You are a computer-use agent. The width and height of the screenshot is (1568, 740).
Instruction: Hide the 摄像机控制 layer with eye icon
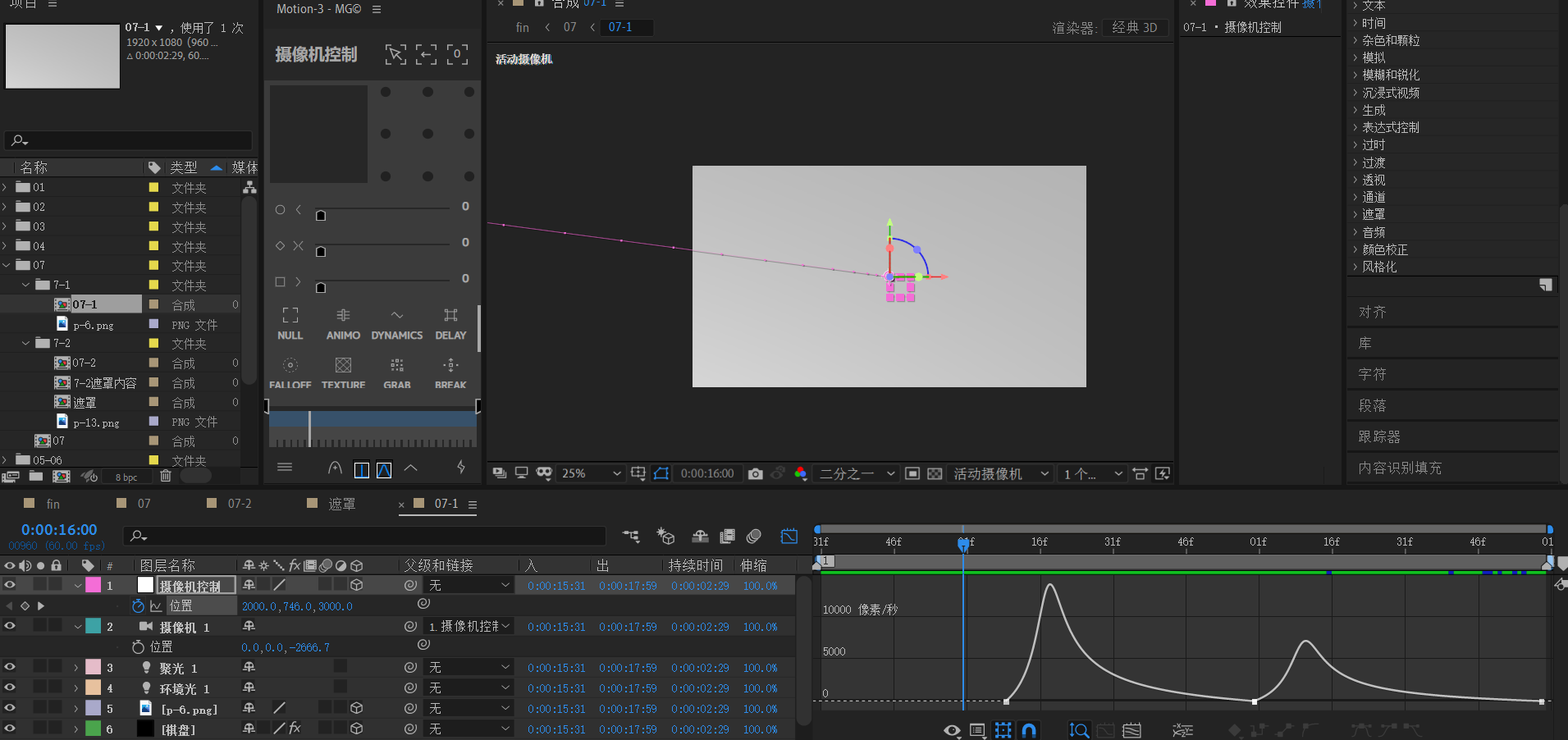coord(10,585)
